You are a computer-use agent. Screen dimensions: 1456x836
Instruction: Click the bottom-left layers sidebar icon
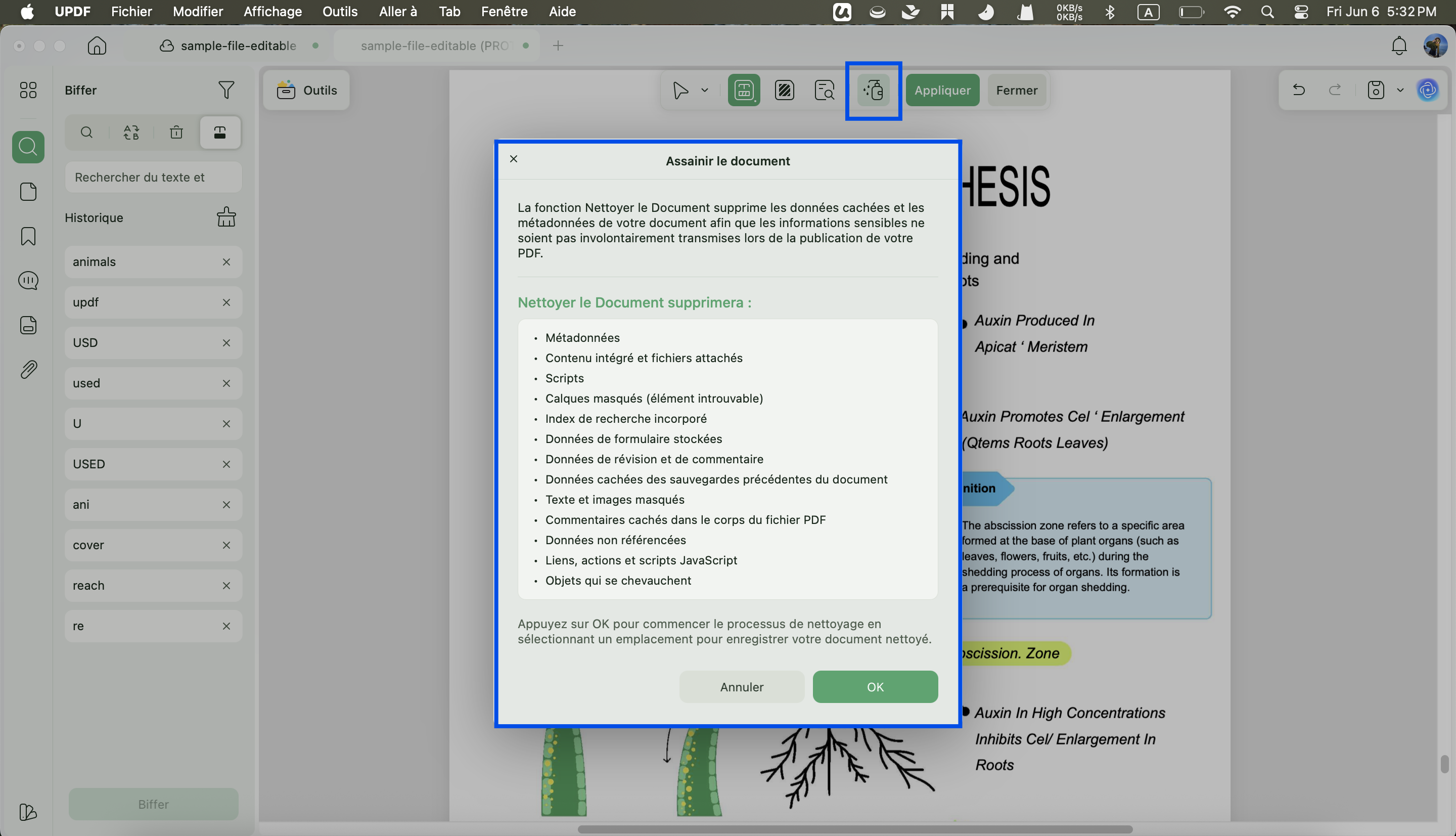pos(28,811)
